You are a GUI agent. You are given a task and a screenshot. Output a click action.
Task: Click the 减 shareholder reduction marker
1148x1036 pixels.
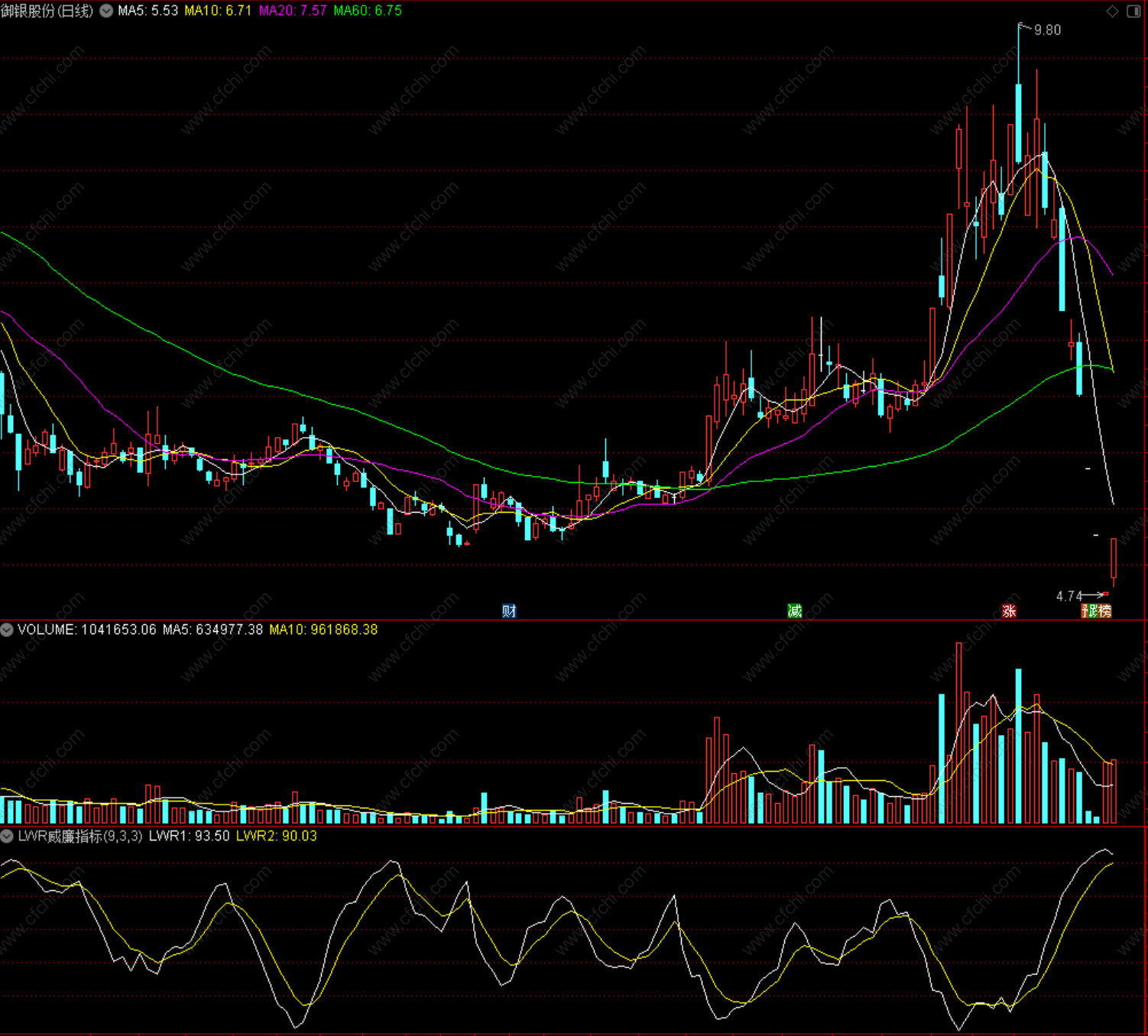[795, 610]
